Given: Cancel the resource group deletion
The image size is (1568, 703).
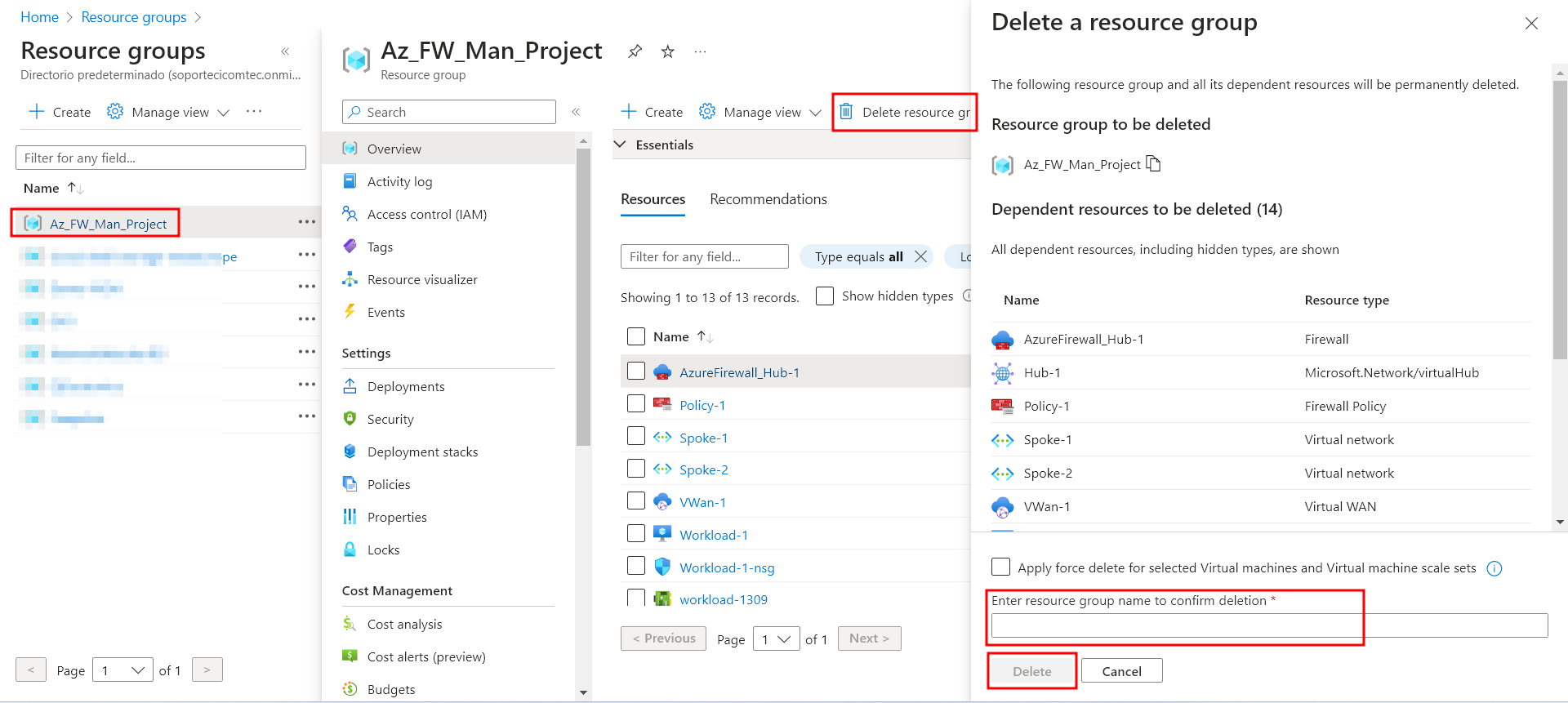Looking at the screenshot, I should coord(1121,671).
